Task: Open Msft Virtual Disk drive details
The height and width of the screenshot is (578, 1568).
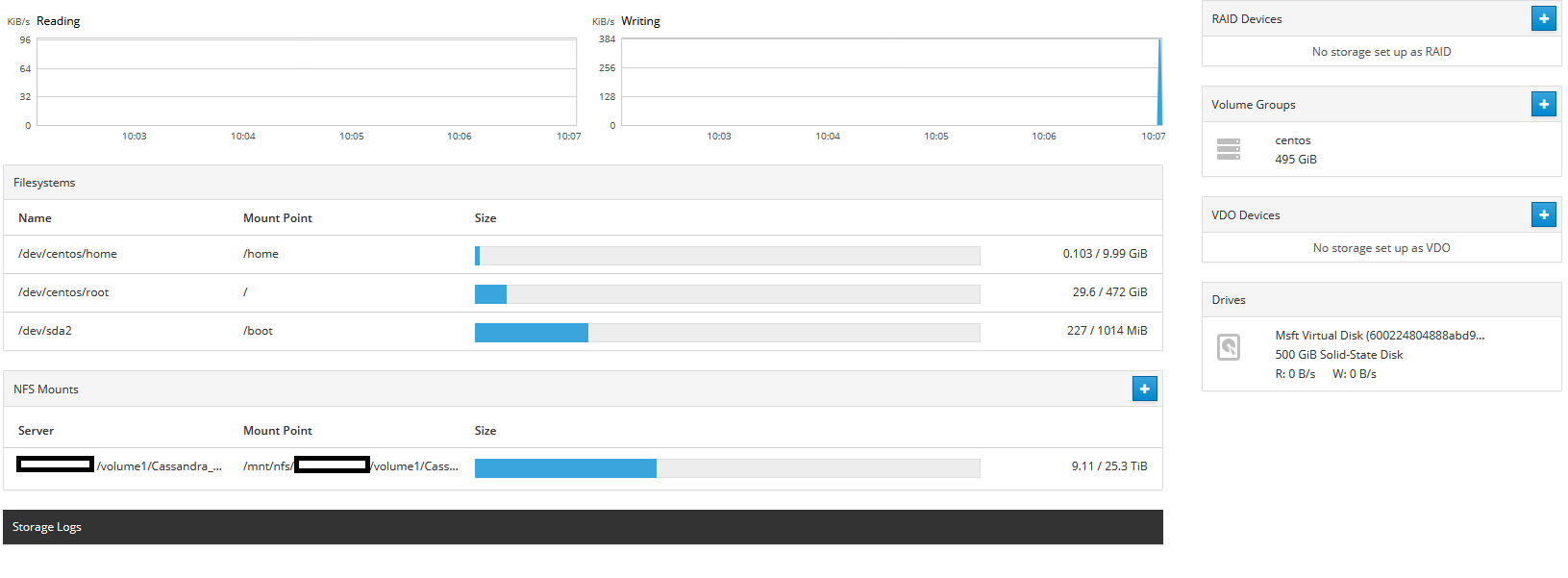Action: (1381, 354)
